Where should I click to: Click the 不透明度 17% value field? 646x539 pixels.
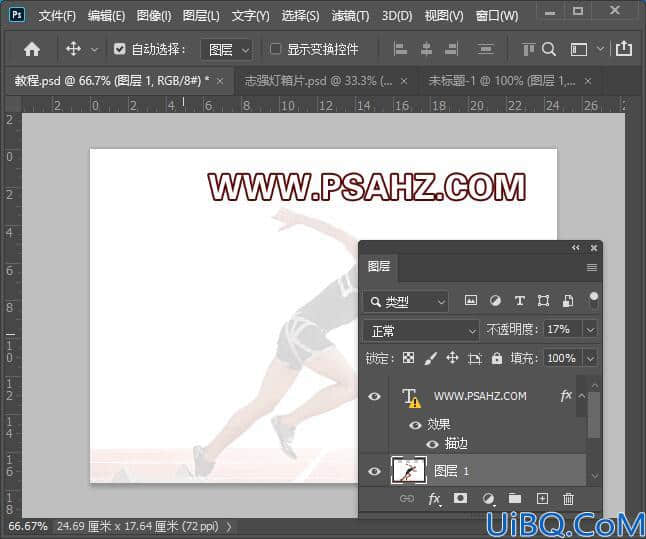[x=562, y=330]
